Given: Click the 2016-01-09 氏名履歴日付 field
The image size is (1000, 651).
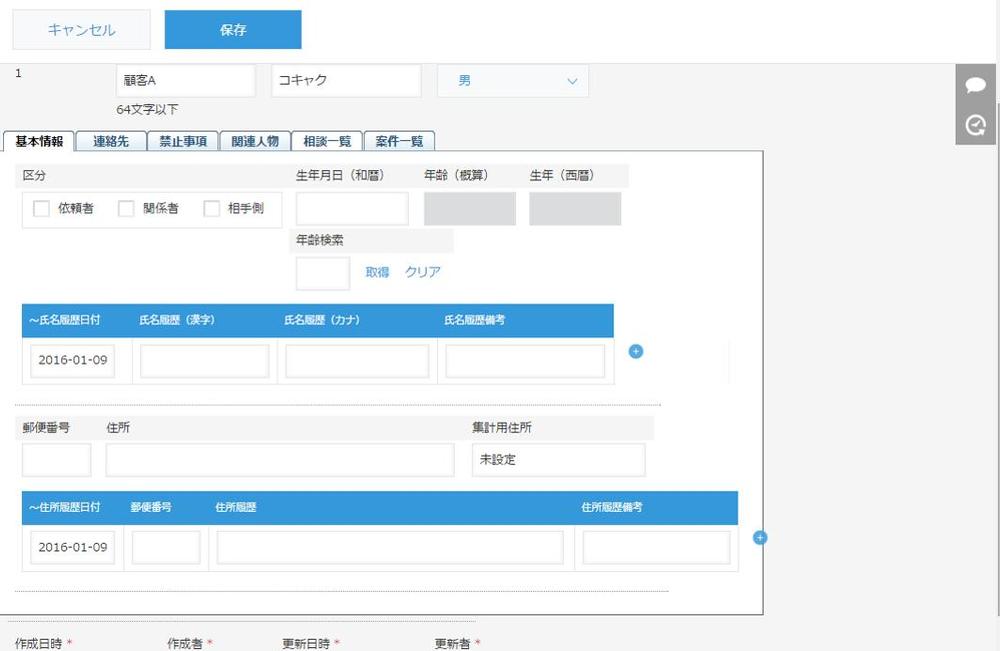Looking at the screenshot, I should (x=72, y=360).
